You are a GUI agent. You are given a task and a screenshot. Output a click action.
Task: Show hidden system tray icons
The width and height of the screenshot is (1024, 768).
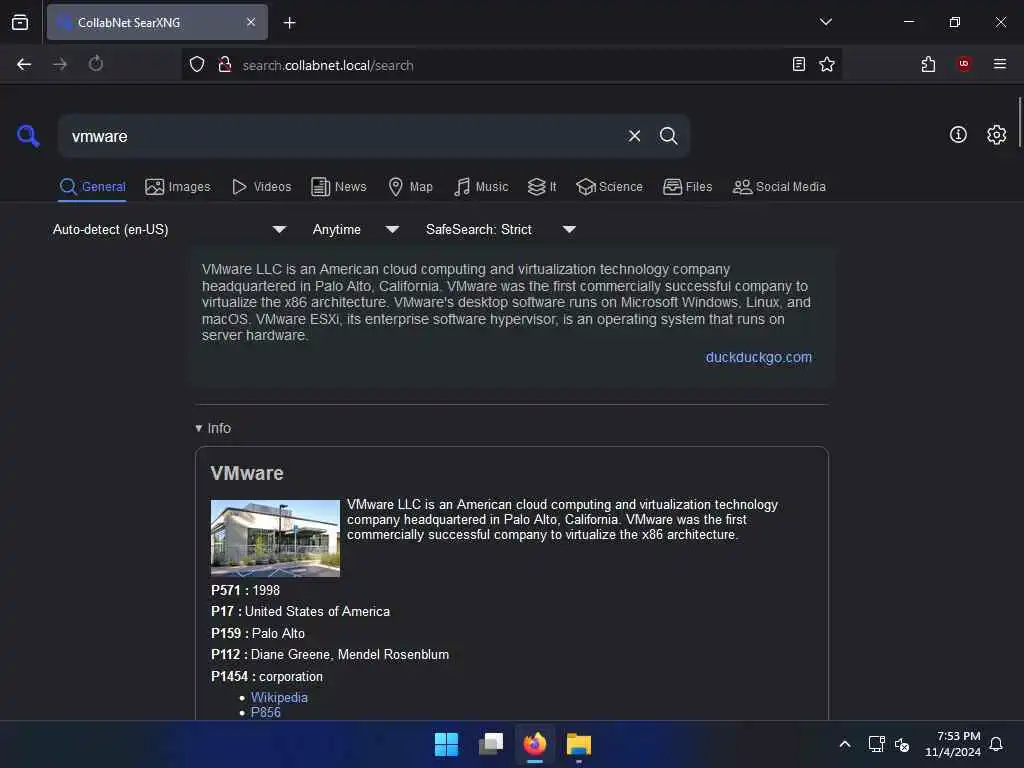click(x=844, y=744)
